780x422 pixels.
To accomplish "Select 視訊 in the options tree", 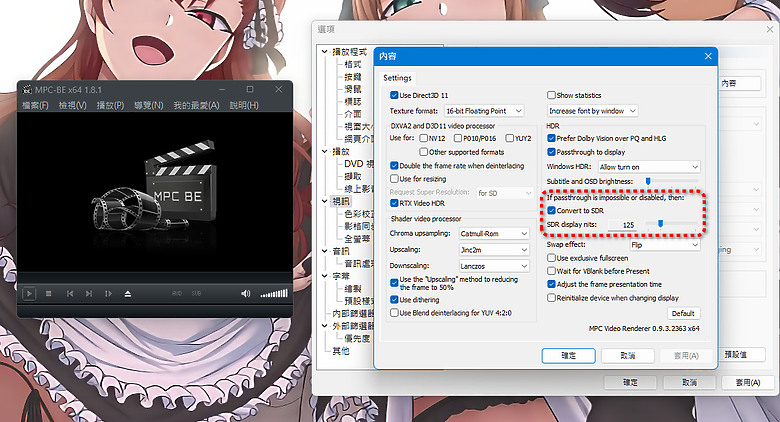I will [x=341, y=202].
